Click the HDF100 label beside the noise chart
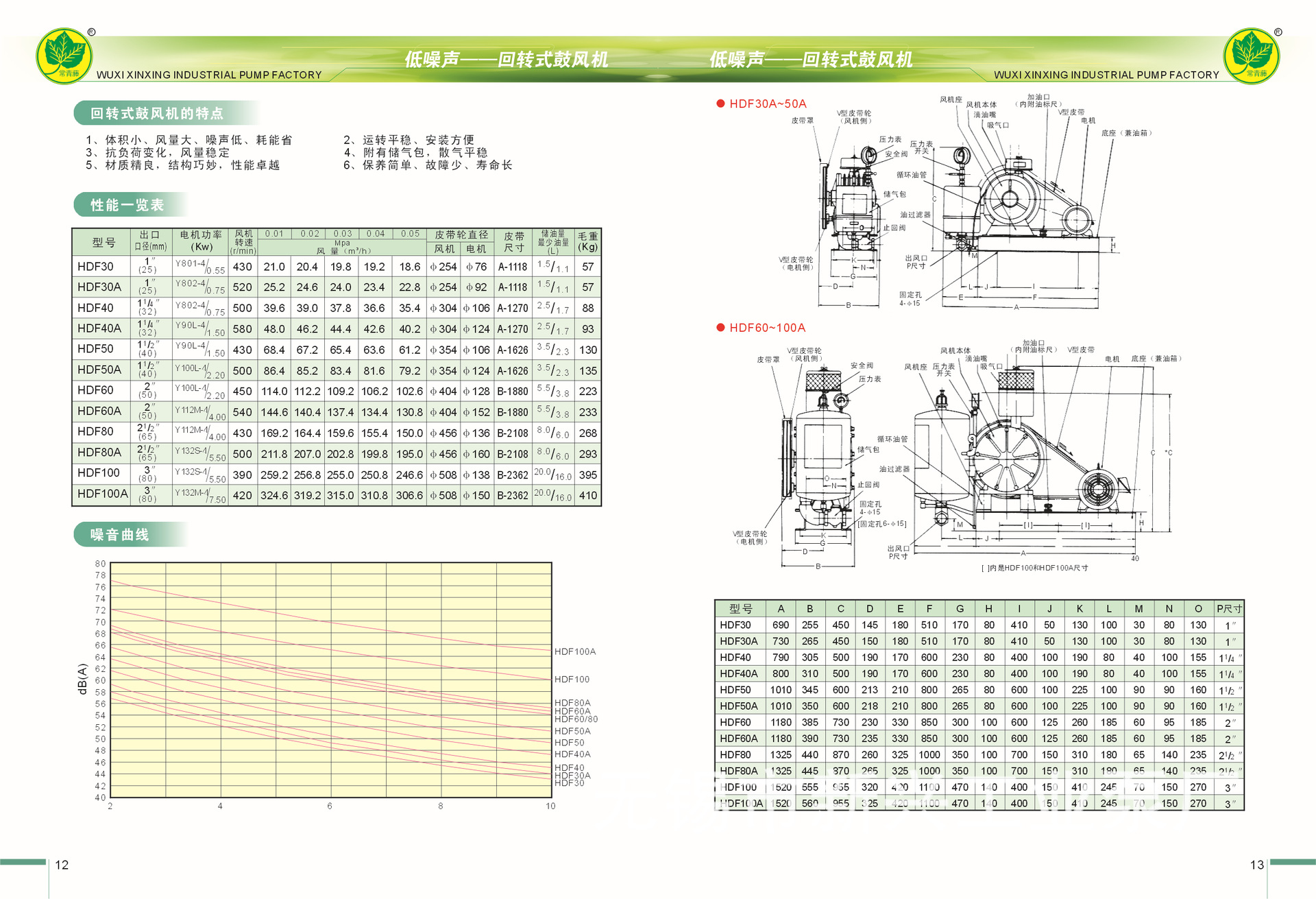Screen dimensions: 1316x899 coord(572,679)
